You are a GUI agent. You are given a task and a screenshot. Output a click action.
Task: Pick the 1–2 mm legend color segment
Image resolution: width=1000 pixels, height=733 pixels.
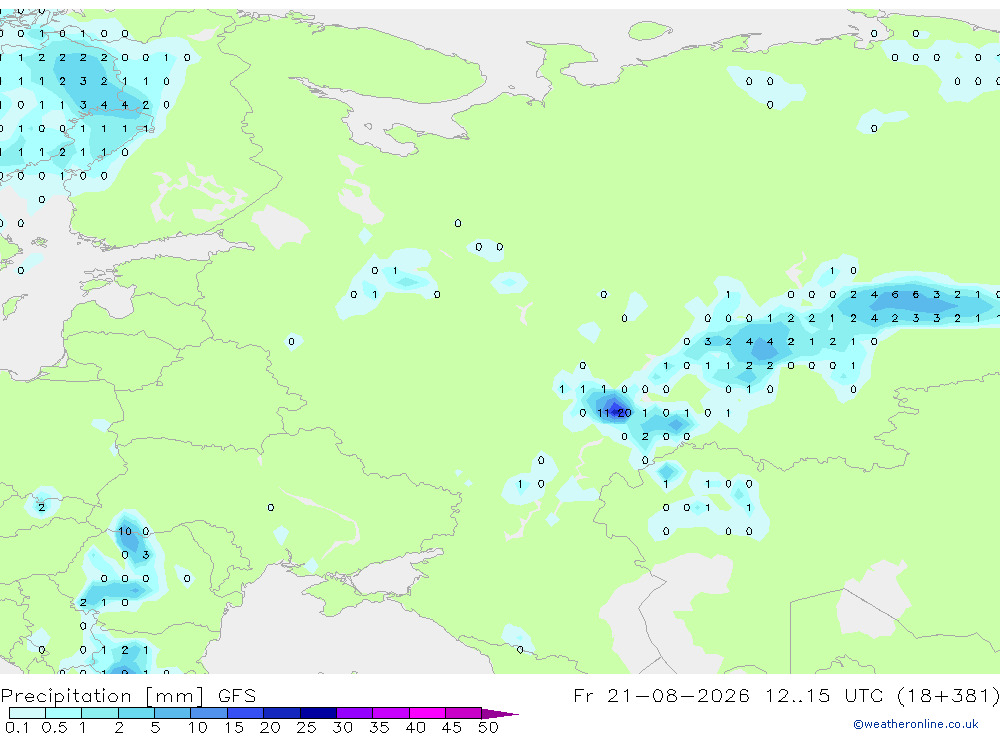coord(100,713)
